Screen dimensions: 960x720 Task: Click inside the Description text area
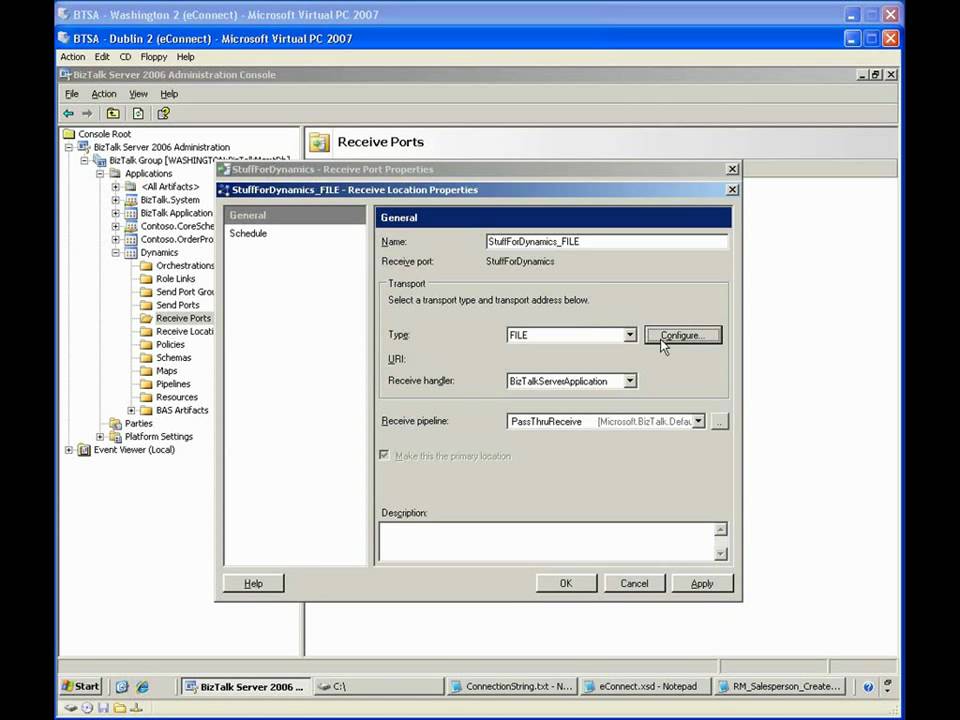click(x=546, y=541)
